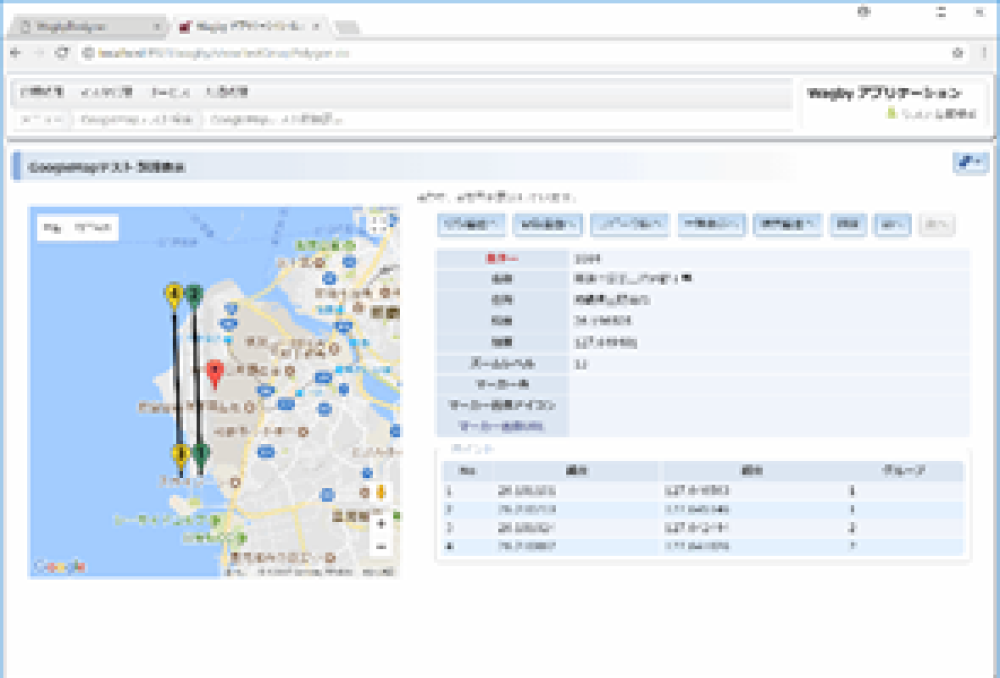Click the fifth button in the action button row

pyautogui.click(x=787, y=225)
